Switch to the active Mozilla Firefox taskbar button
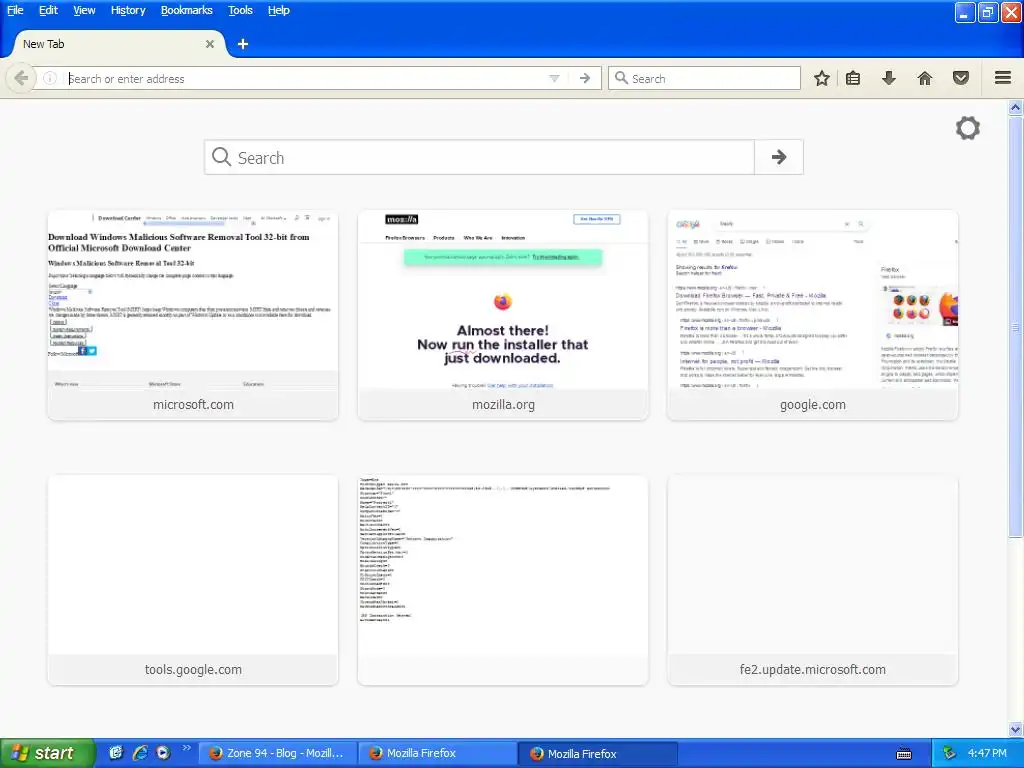The width and height of the screenshot is (1024, 768). pyautogui.click(x=599, y=754)
